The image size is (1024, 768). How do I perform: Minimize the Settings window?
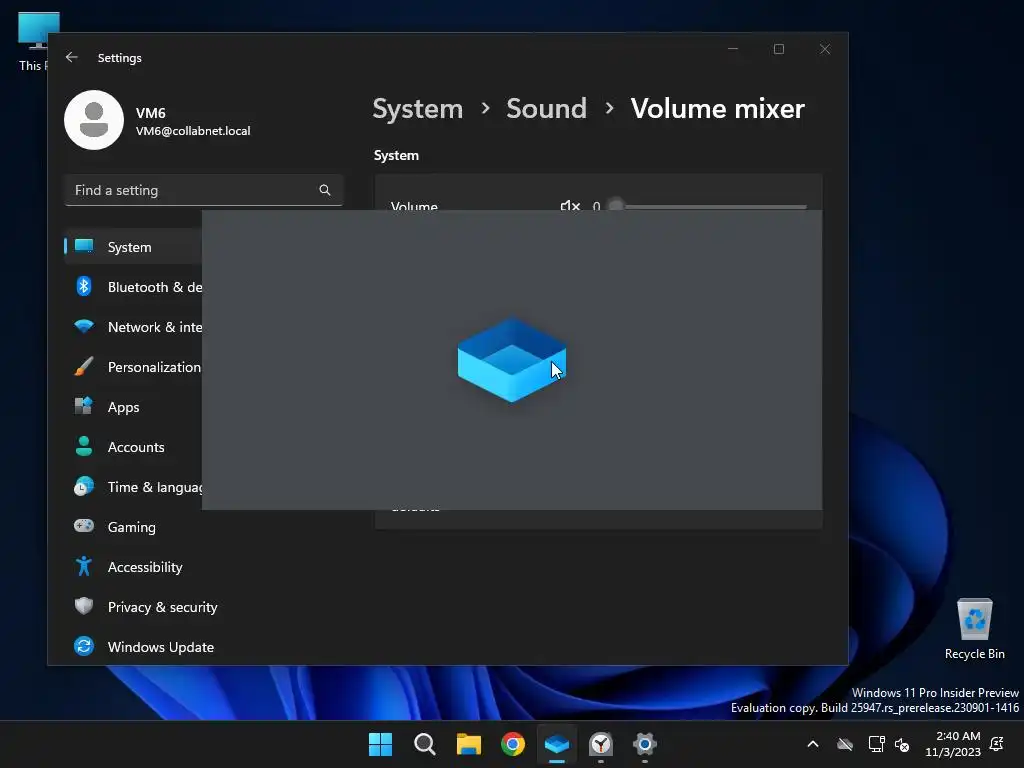pyautogui.click(x=733, y=49)
